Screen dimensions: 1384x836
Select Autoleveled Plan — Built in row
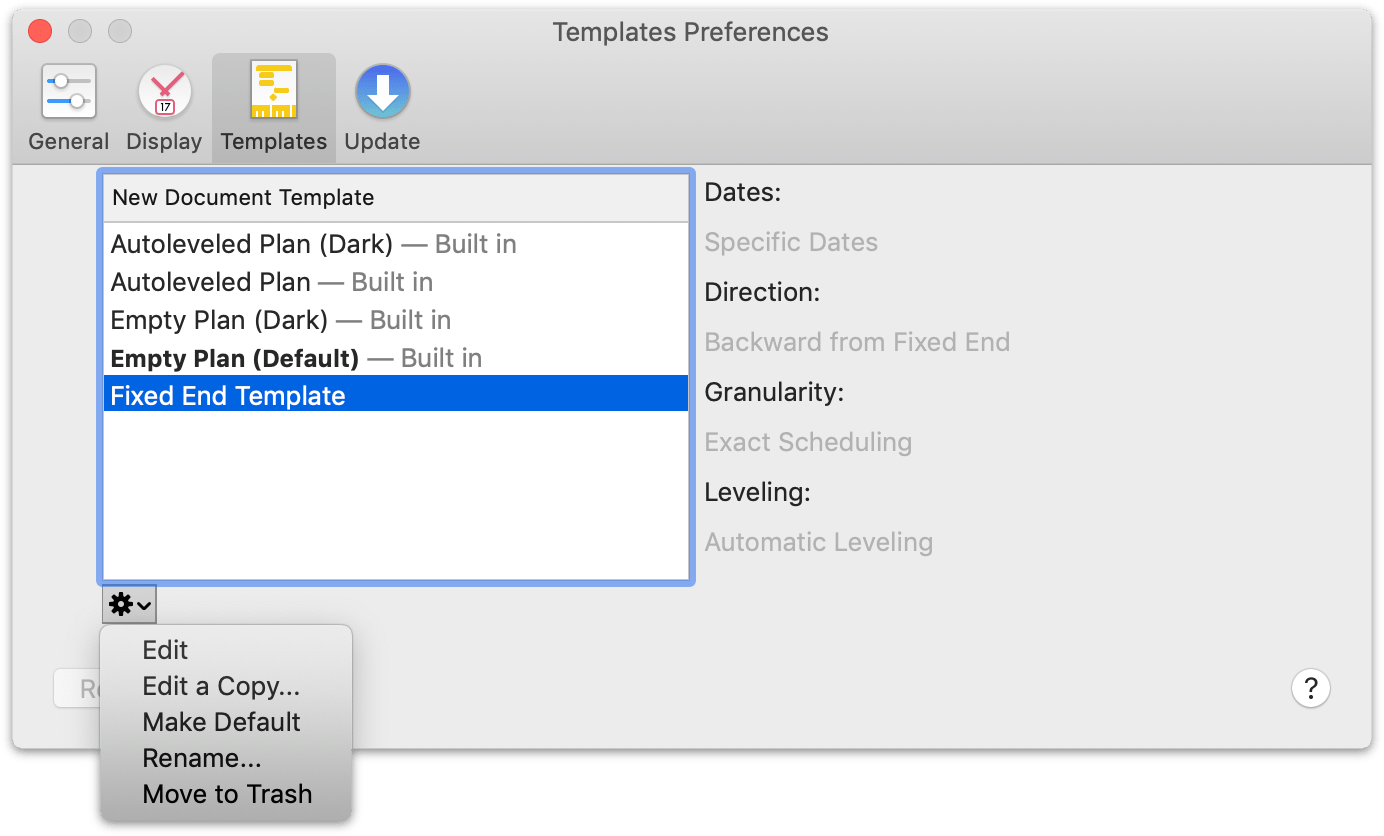pos(396,282)
